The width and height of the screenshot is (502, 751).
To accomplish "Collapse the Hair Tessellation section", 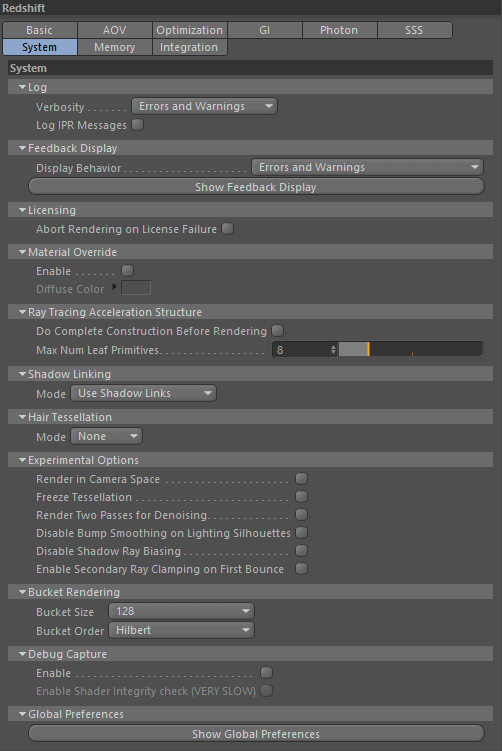I will pos(22,417).
